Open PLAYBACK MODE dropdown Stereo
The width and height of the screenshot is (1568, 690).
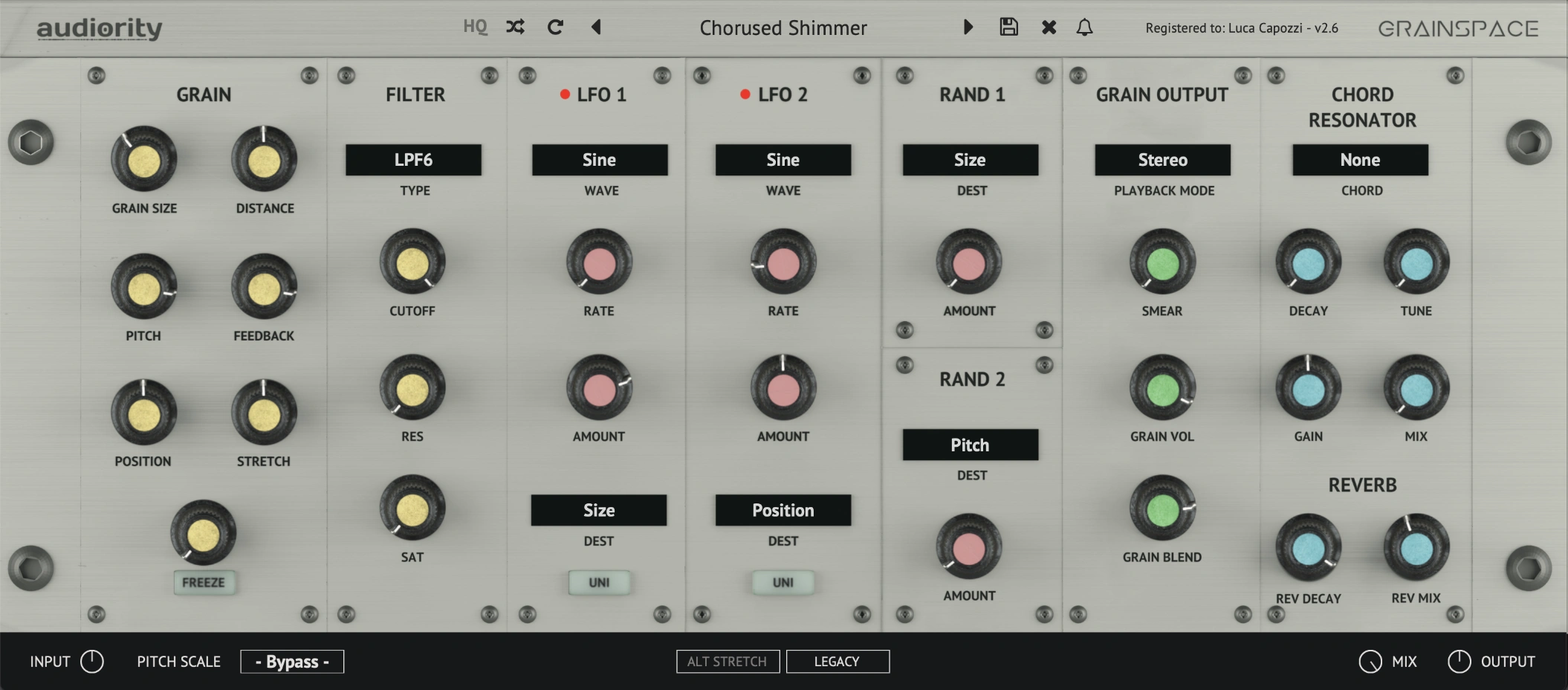pos(1162,160)
